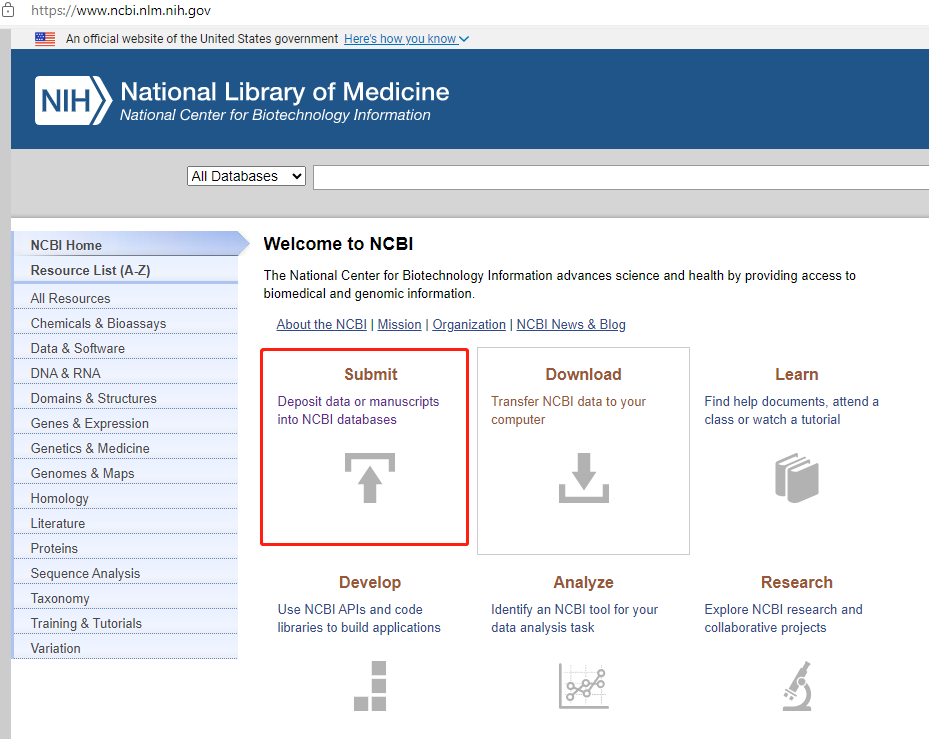Viewport: 929px width, 739px height.
Task: Follow the About the NCBI link
Action: [322, 324]
